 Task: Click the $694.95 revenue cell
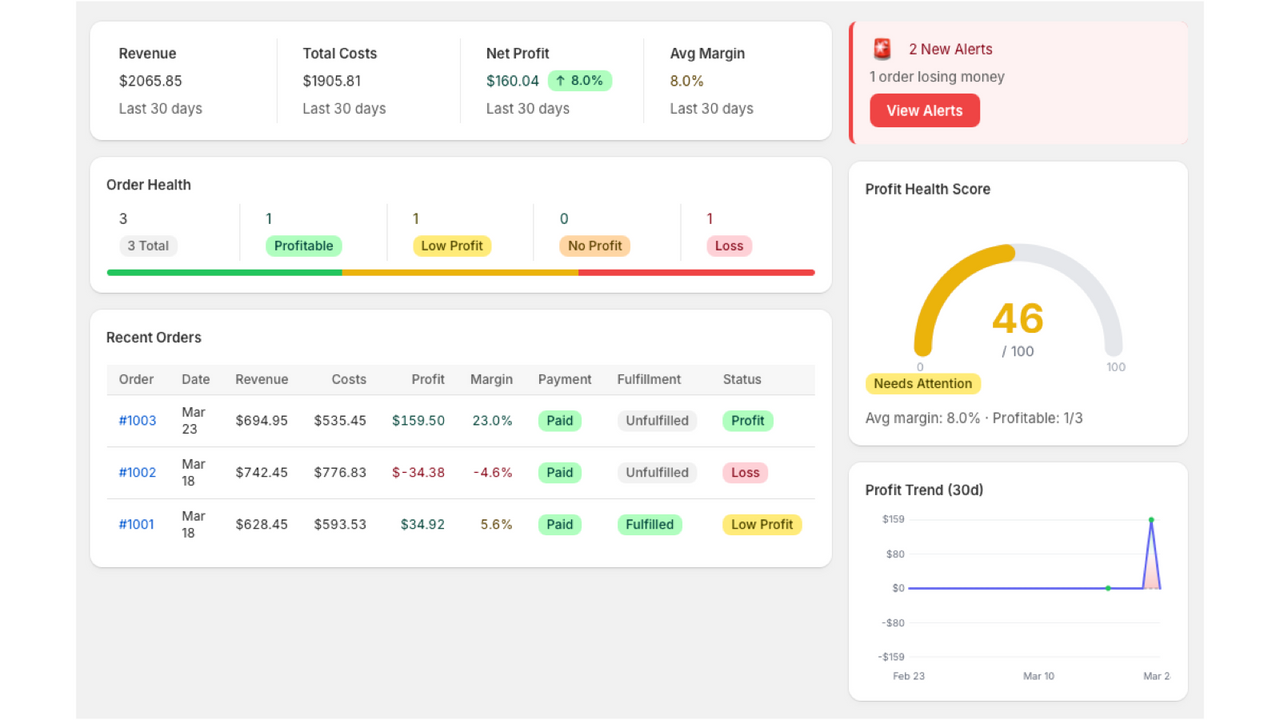tap(262, 421)
